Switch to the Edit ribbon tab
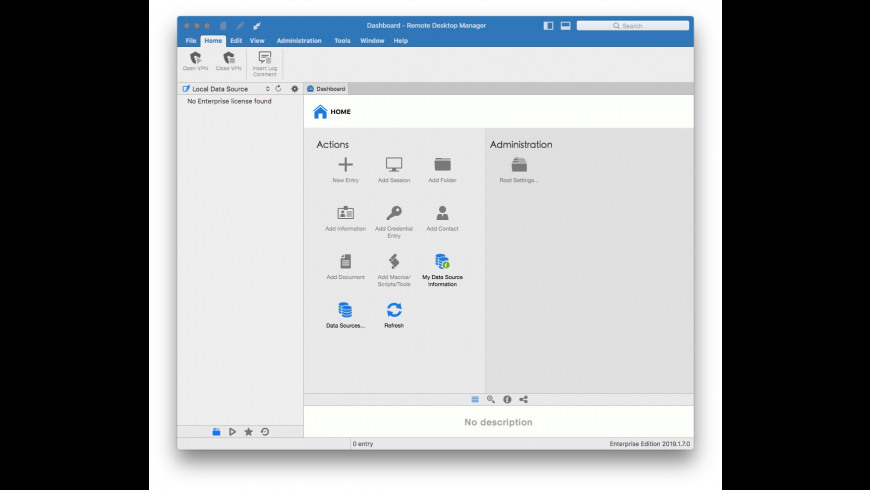Image resolution: width=870 pixels, height=490 pixels. click(x=236, y=41)
